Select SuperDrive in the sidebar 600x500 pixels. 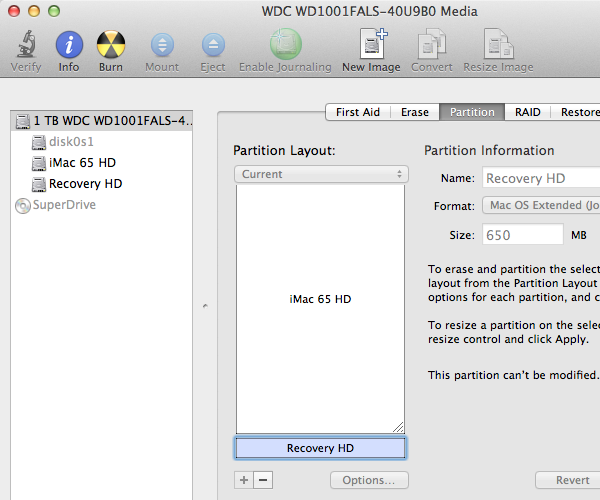(102, 205)
